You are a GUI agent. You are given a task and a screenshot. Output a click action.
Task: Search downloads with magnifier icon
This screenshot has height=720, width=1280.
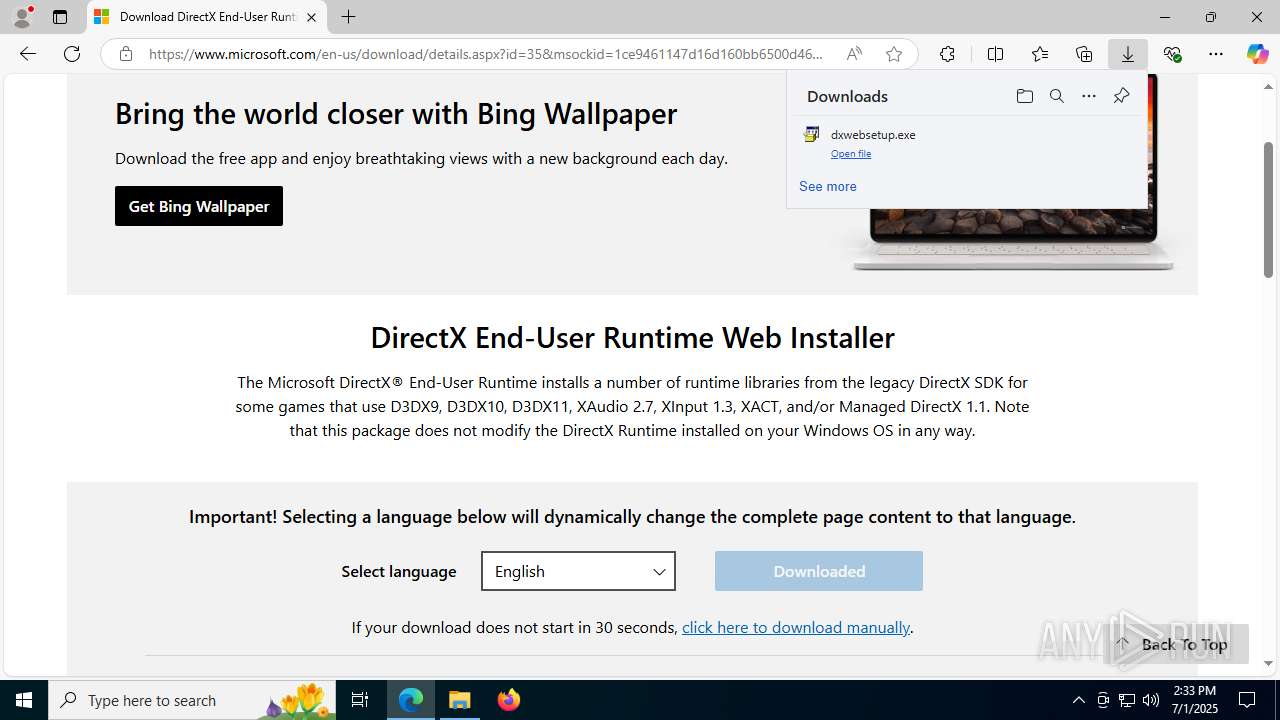pos(1056,96)
